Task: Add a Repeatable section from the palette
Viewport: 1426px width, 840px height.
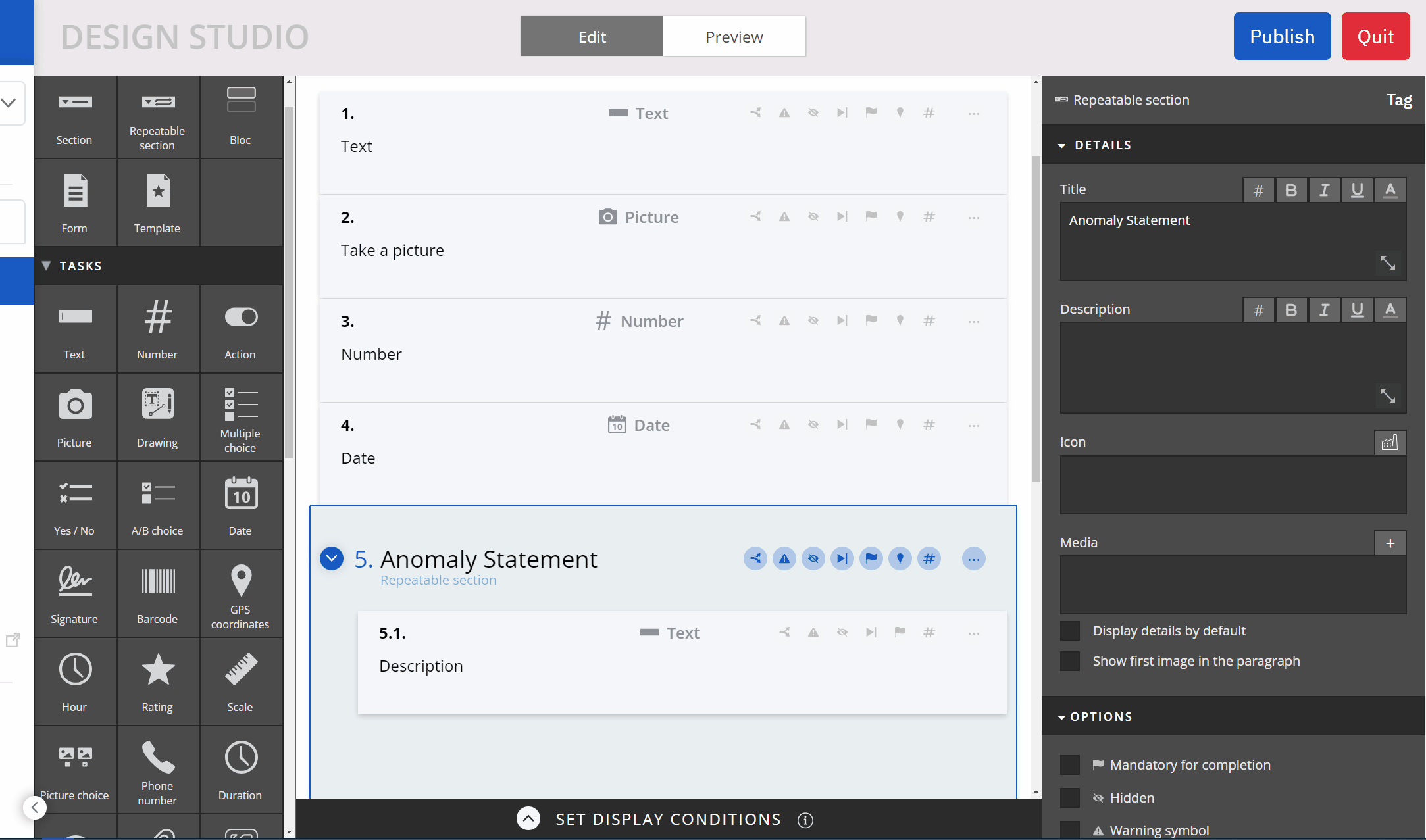Action: (x=157, y=117)
